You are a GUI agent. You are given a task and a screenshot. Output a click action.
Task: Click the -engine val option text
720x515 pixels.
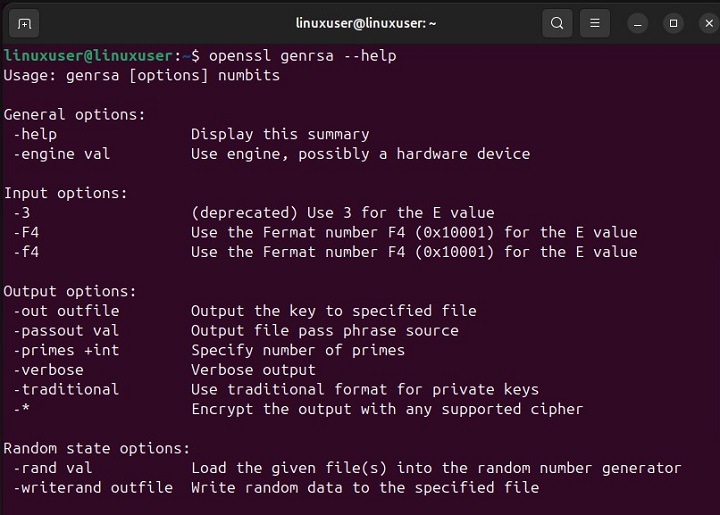pos(62,154)
